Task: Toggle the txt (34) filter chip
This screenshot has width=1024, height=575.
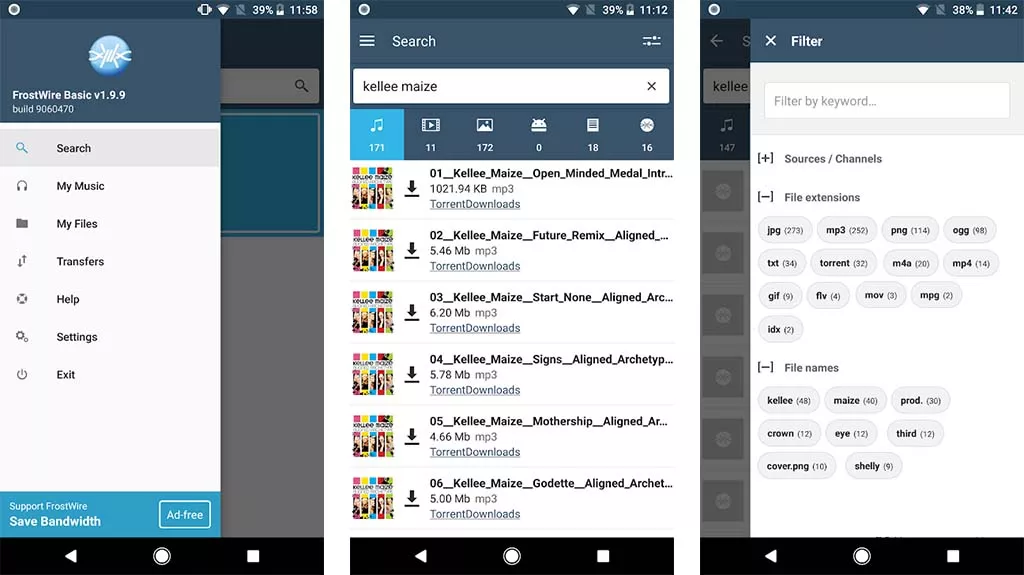Action: [x=782, y=263]
